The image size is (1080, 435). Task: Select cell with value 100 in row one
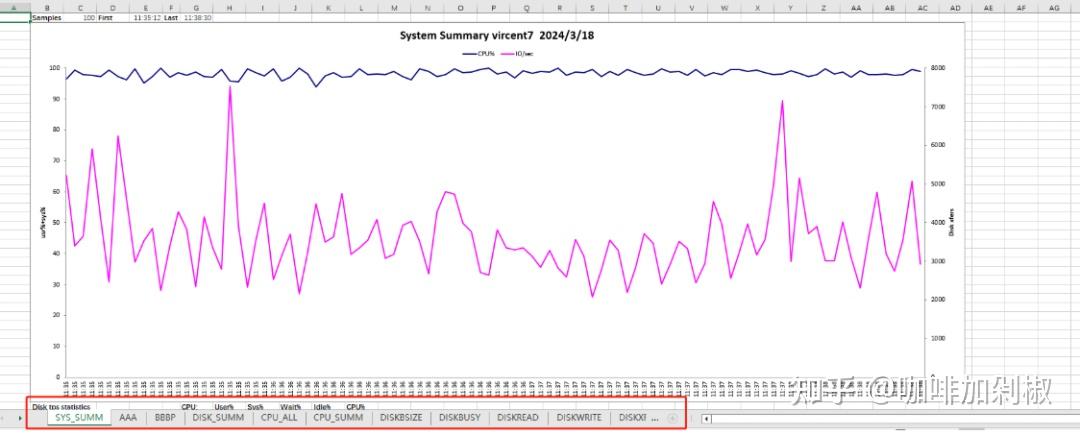[x=80, y=18]
